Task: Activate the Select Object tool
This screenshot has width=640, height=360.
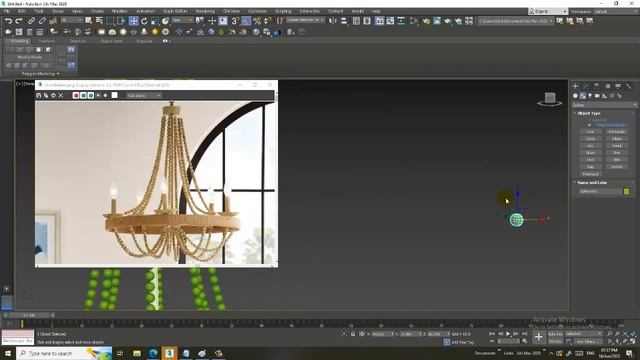Action: pyautogui.click(x=89, y=20)
